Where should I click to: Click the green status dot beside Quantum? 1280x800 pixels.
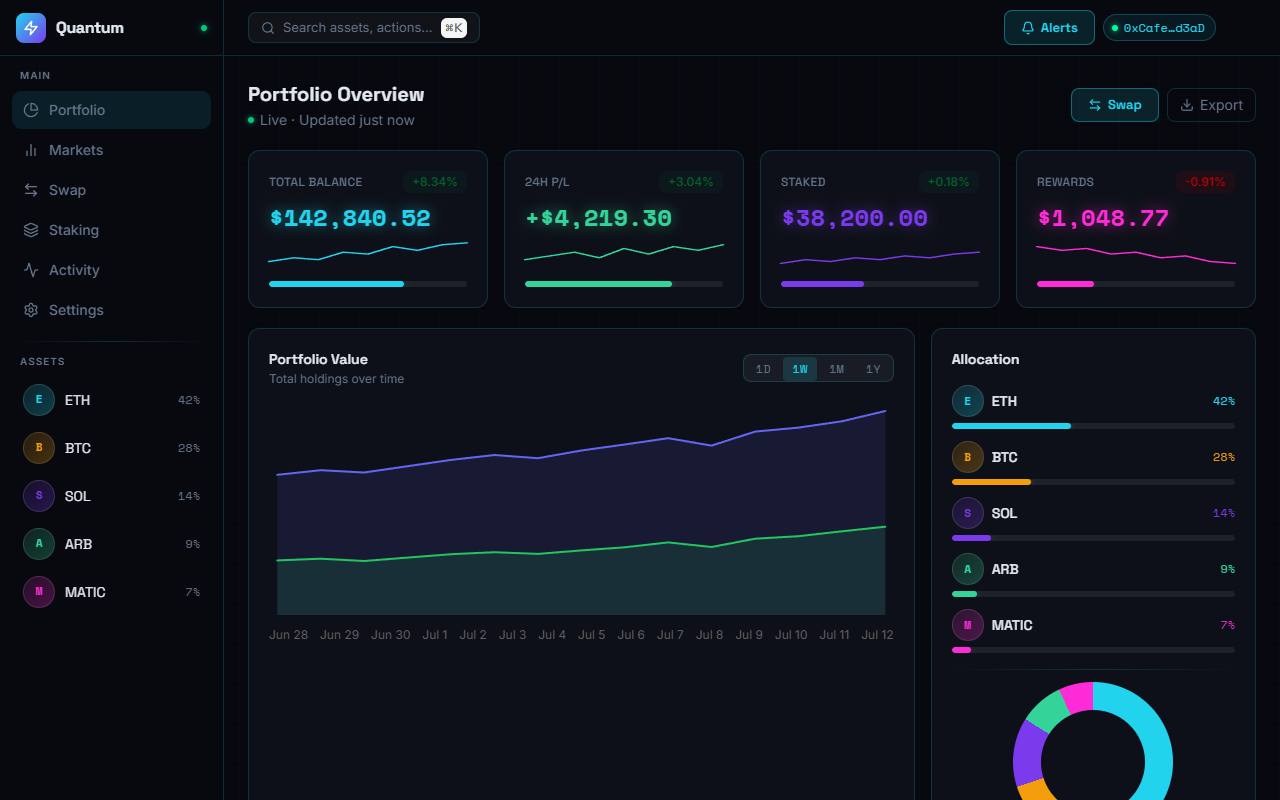(x=204, y=28)
